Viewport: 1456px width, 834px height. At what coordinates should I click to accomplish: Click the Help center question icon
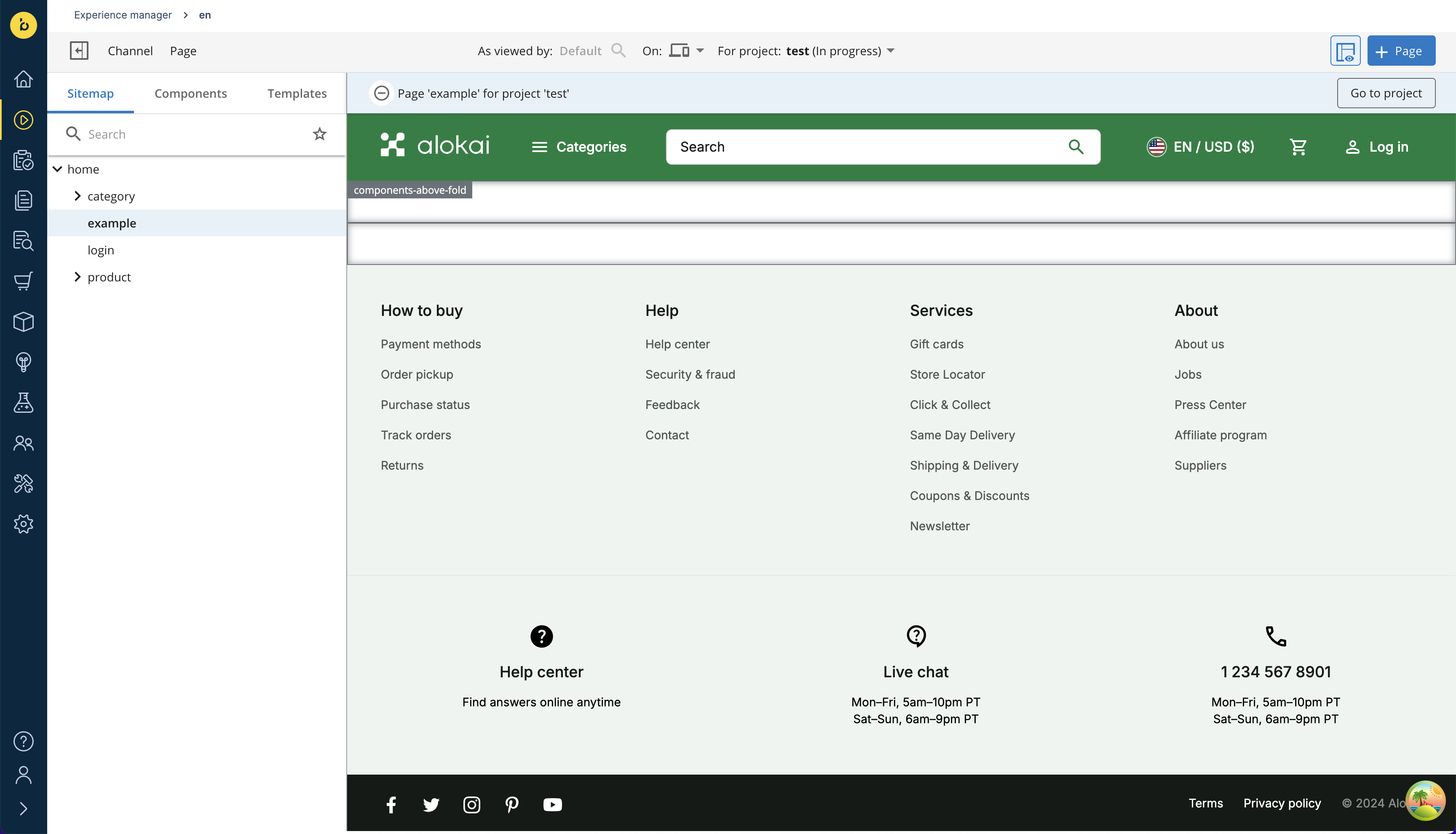point(541,636)
